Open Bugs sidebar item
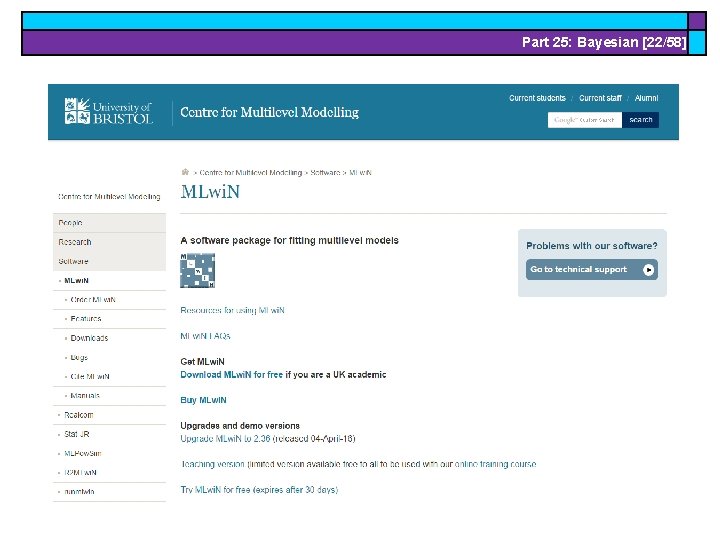Image resolution: width=720 pixels, height=540 pixels. 79,357
